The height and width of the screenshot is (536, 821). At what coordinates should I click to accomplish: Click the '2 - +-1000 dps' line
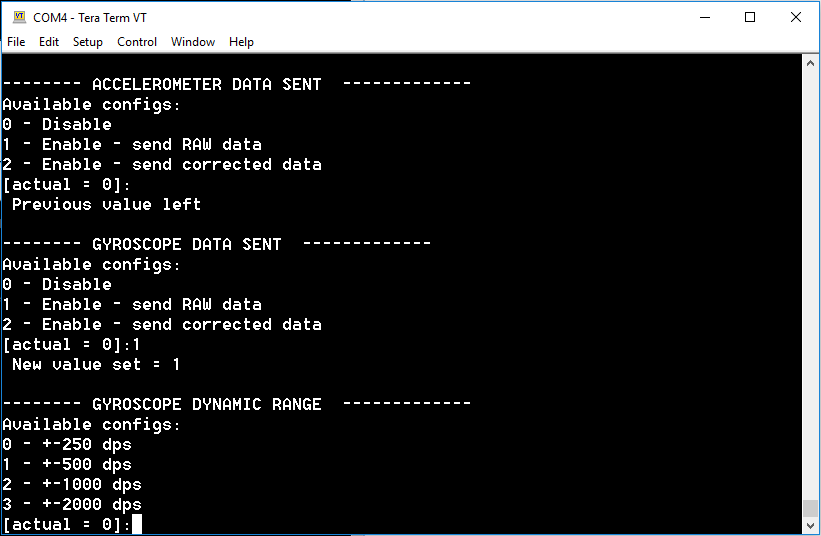tap(72, 484)
